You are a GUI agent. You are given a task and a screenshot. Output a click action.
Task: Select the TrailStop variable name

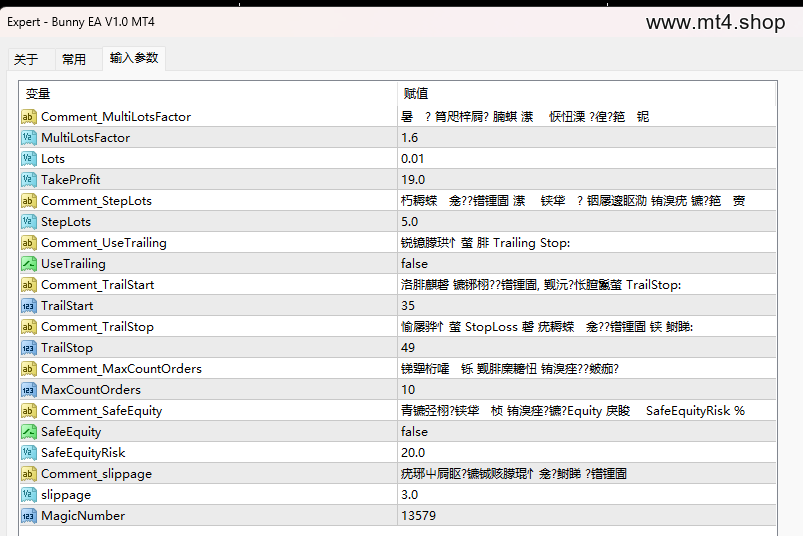pyautogui.click(x=67, y=348)
